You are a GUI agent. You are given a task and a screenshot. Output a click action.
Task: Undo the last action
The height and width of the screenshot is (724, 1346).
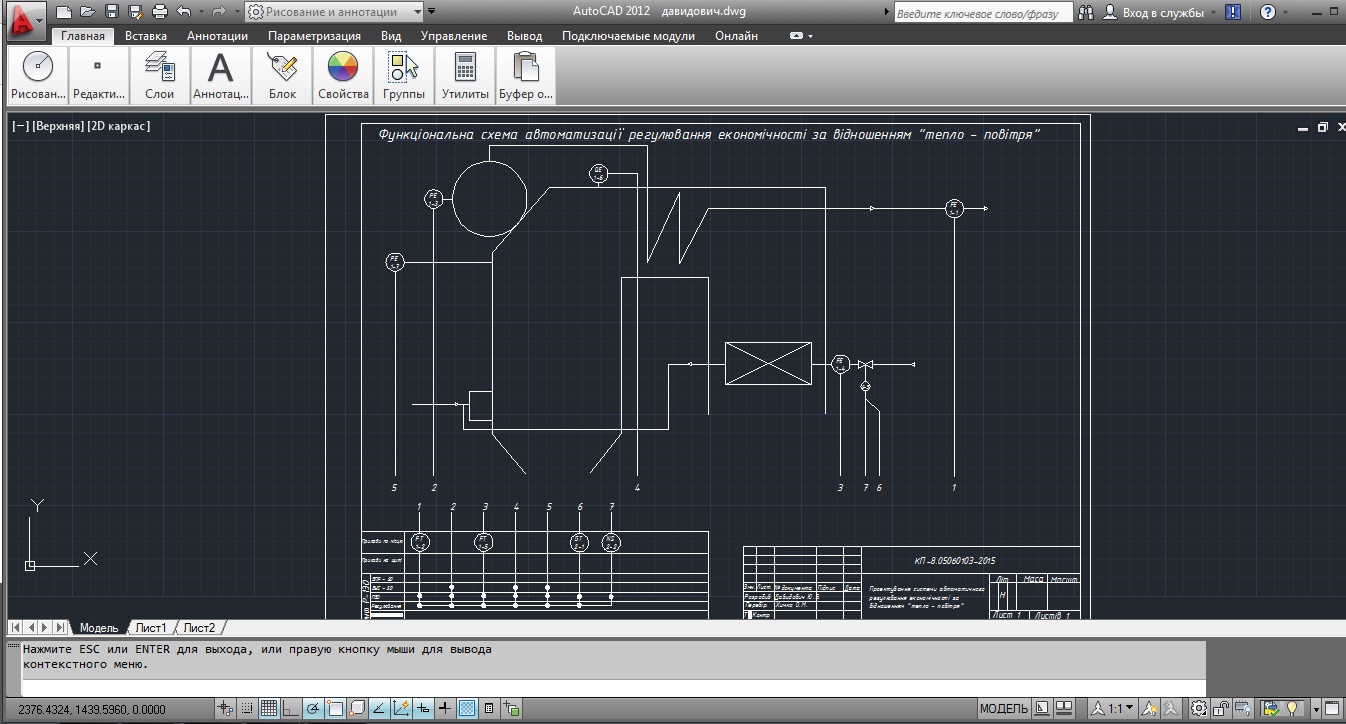183,12
